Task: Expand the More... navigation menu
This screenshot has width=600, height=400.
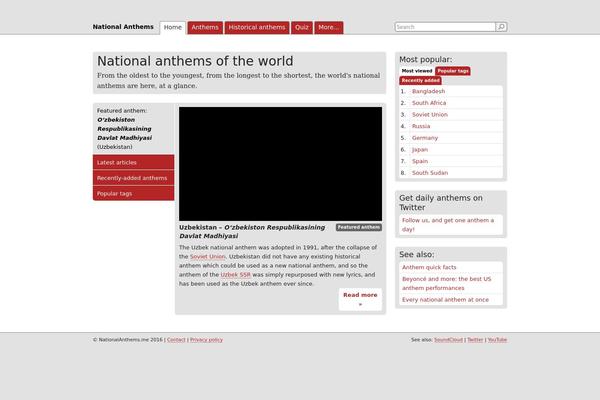Action: (329, 28)
